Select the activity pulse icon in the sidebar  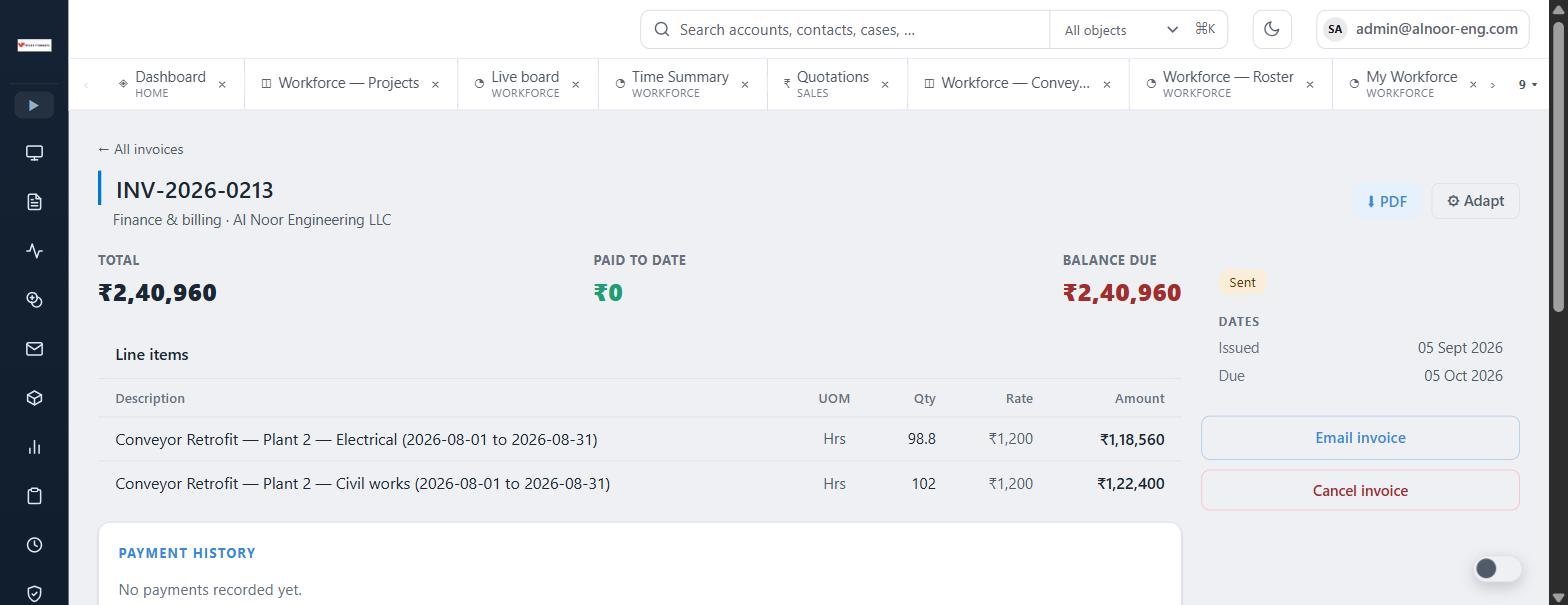click(x=34, y=251)
